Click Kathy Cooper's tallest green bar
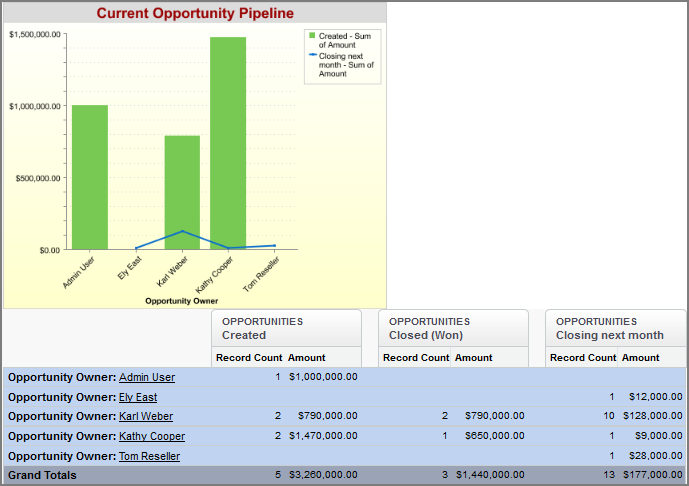Image resolution: width=689 pixels, height=486 pixels. (228, 143)
